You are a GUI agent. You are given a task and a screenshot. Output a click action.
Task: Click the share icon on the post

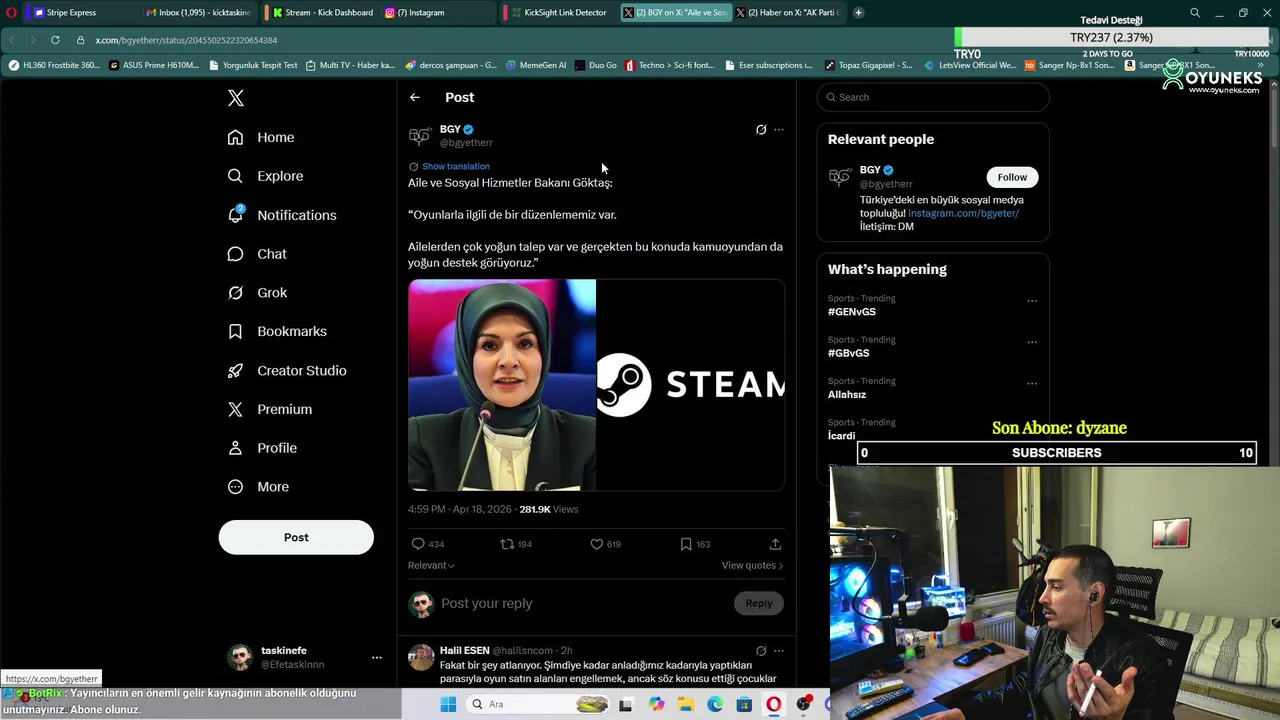coord(775,544)
